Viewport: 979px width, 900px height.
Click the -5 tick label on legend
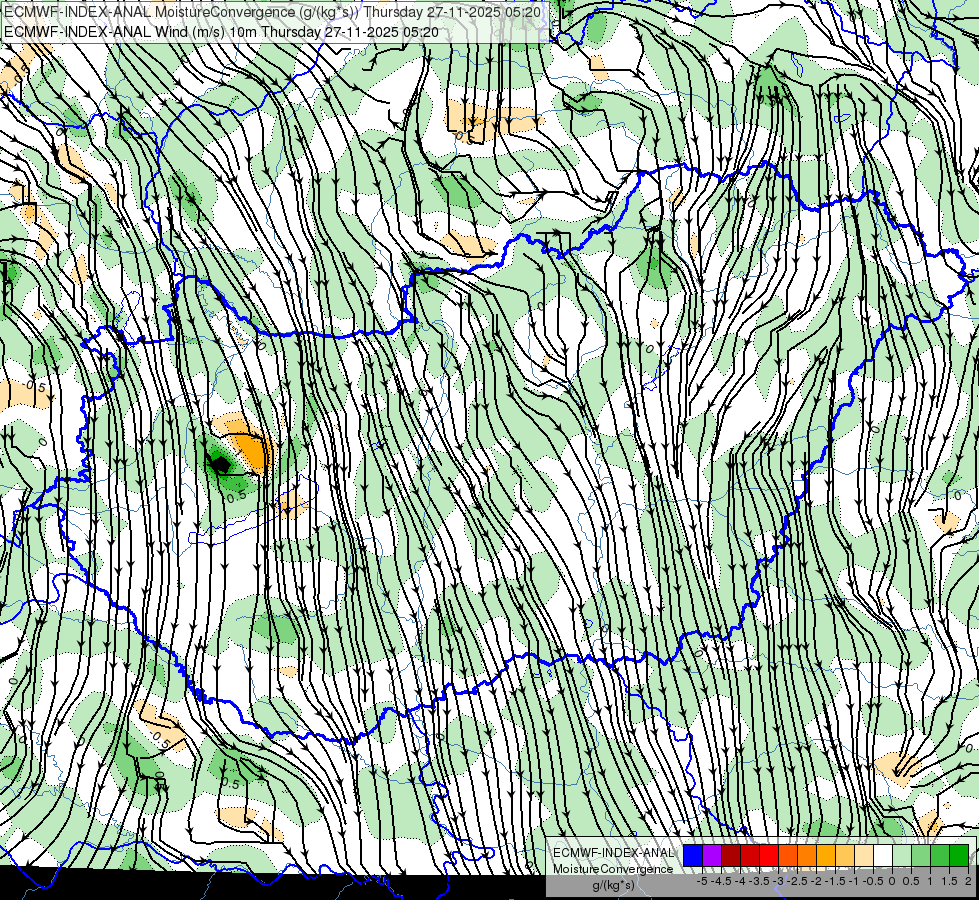702,881
